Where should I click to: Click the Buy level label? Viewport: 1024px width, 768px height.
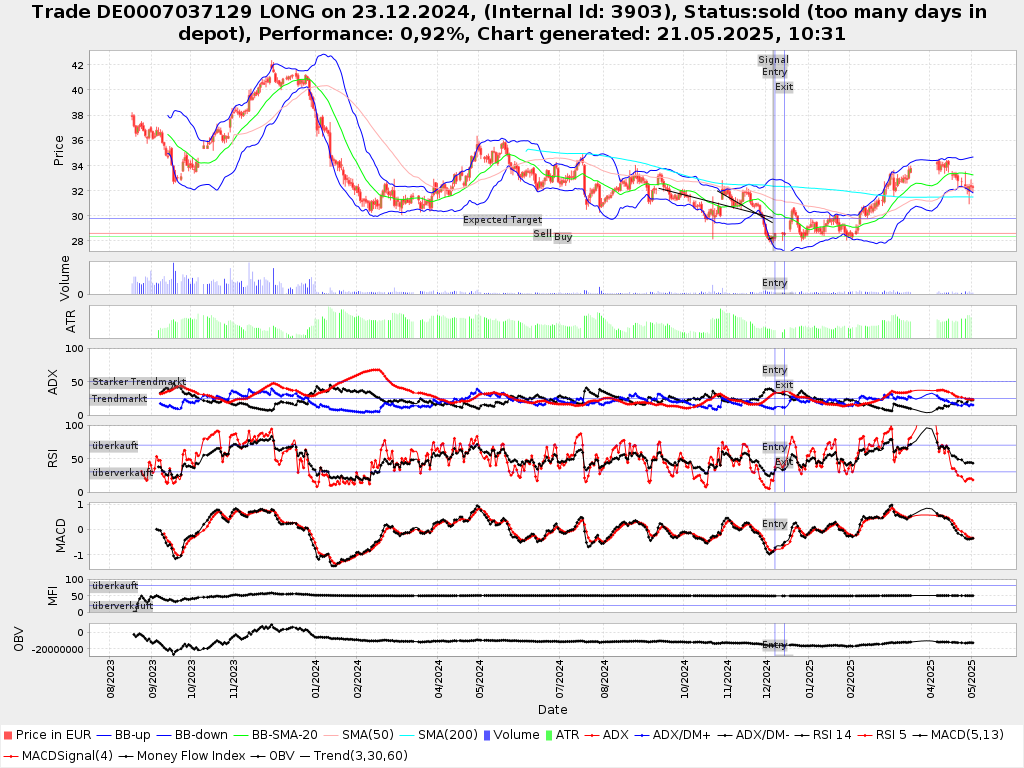[x=563, y=237]
